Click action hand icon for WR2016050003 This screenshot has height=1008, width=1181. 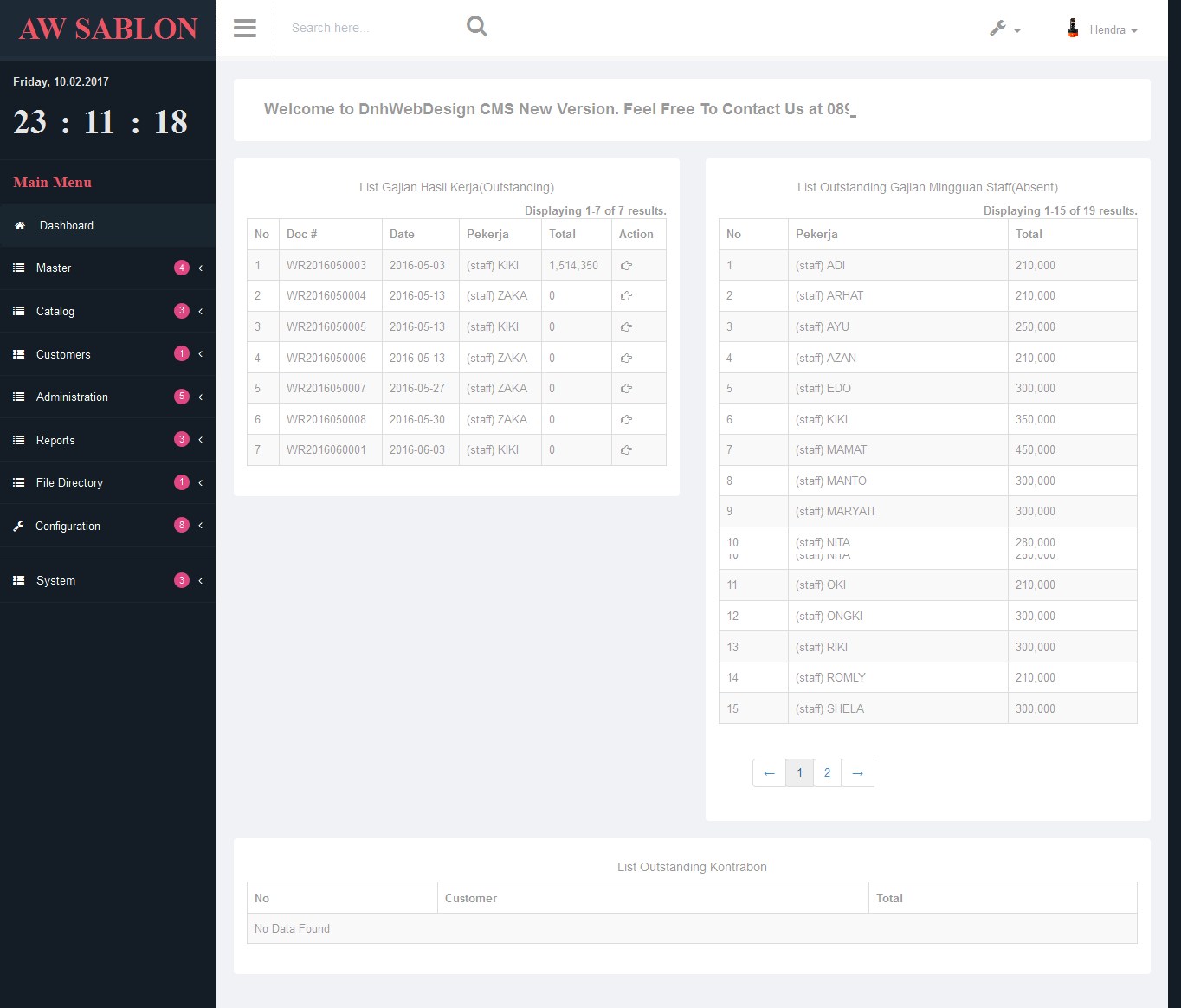(x=626, y=266)
